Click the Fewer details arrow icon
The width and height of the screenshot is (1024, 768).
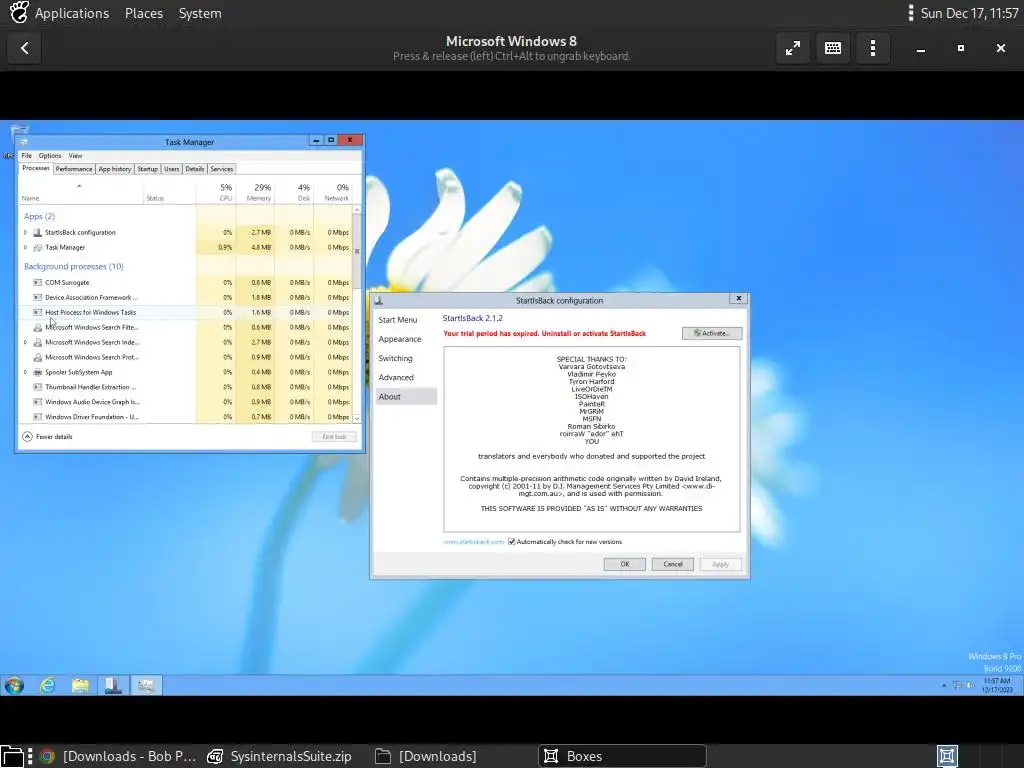click(x=27, y=436)
